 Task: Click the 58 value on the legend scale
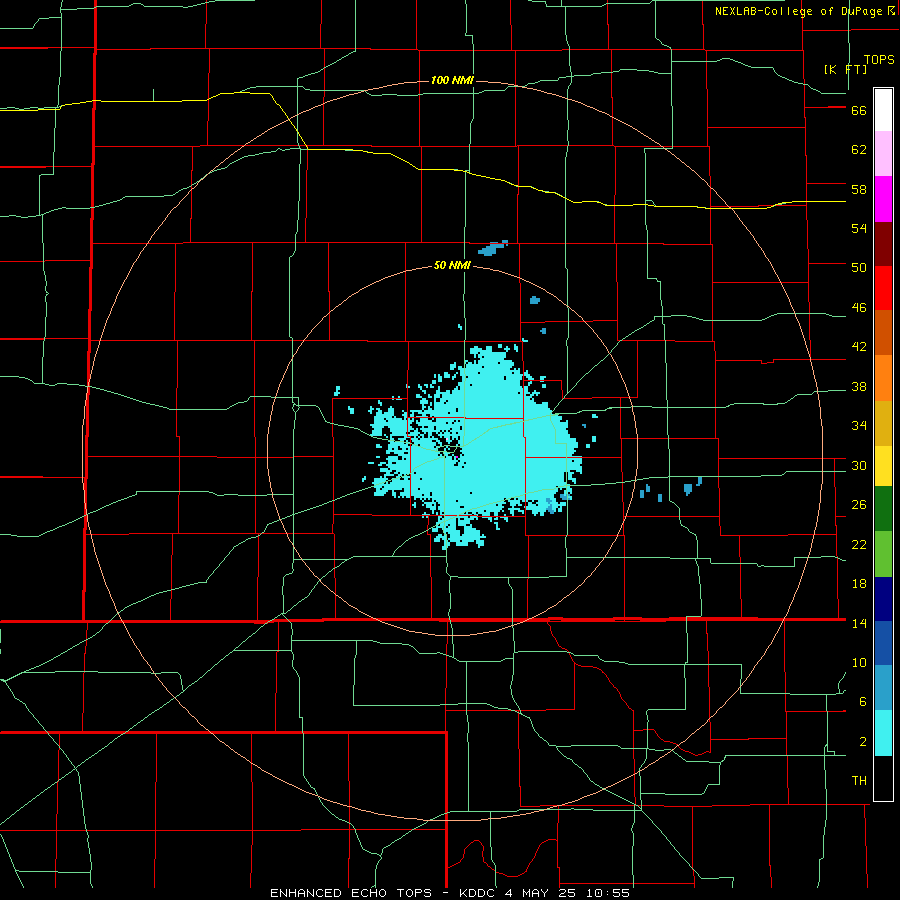point(859,189)
